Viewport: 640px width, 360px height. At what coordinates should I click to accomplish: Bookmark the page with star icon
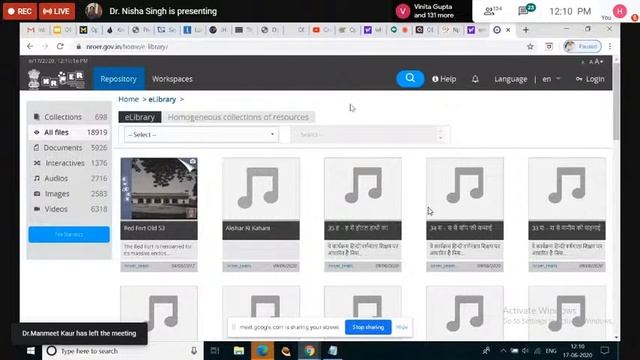530,47
